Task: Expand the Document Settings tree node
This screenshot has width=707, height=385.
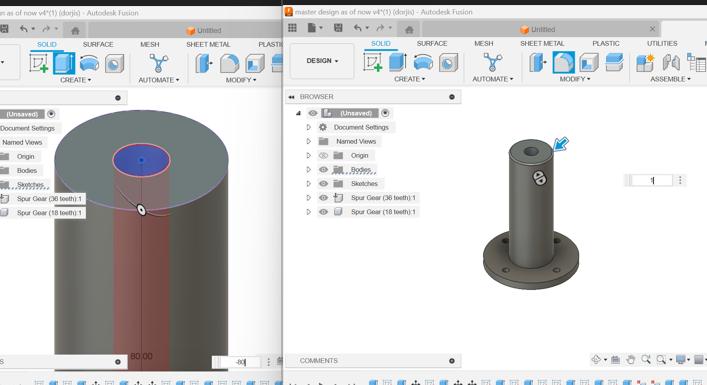Action: pos(308,128)
